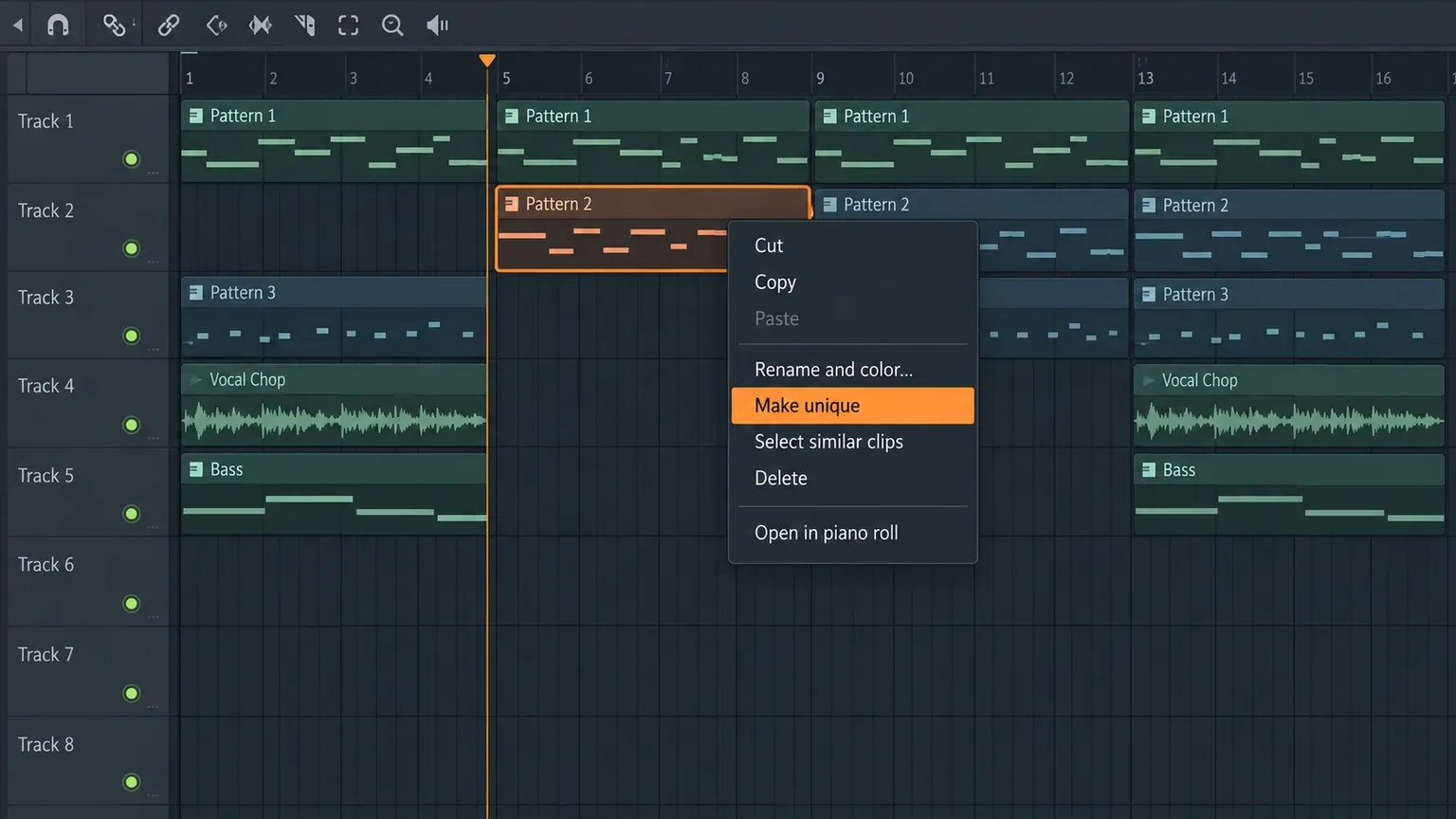Select the magnifier zoom tool

(x=392, y=26)
